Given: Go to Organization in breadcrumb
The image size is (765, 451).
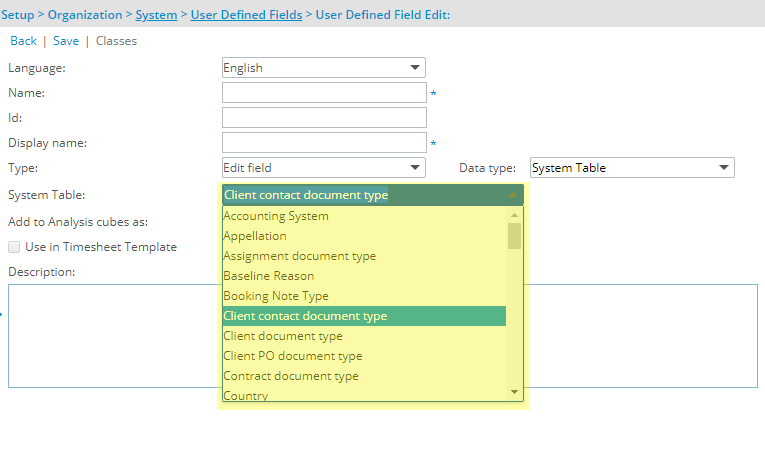Looking at the screenshot, I should pyautogui.click(x=85, y=15).
